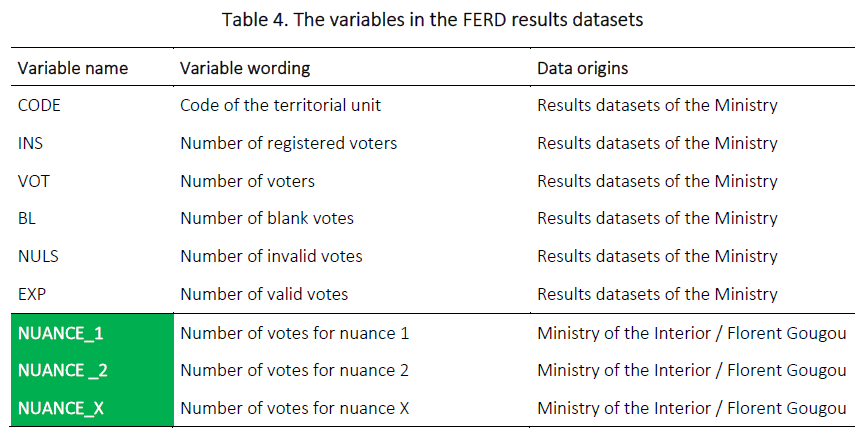The width and height of the screenshot is (866, 436).
Task: Select the CODE variable cell
Action: 40,105
